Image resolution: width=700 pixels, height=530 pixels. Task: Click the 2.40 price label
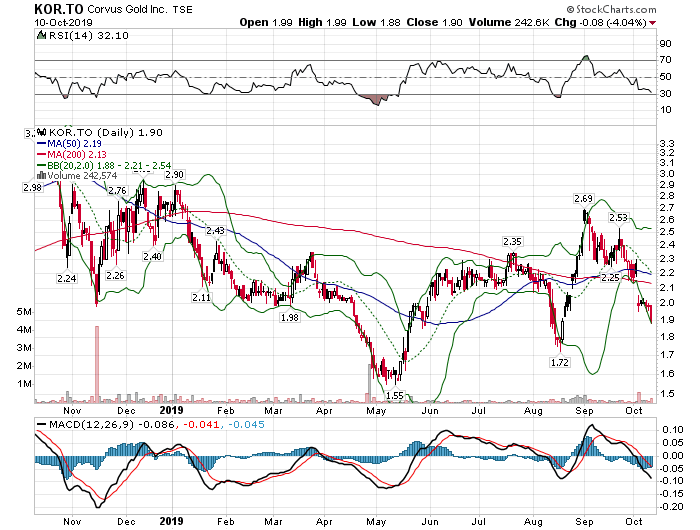(x=152, y=257)
